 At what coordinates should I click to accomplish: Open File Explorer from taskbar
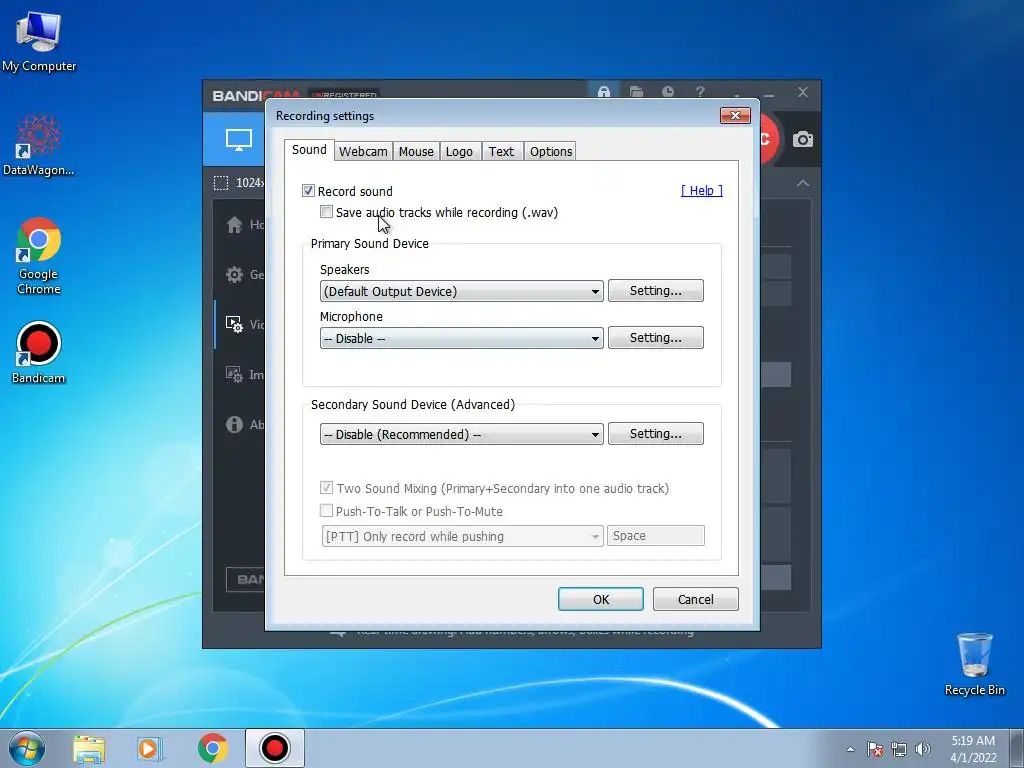(89, 748)
